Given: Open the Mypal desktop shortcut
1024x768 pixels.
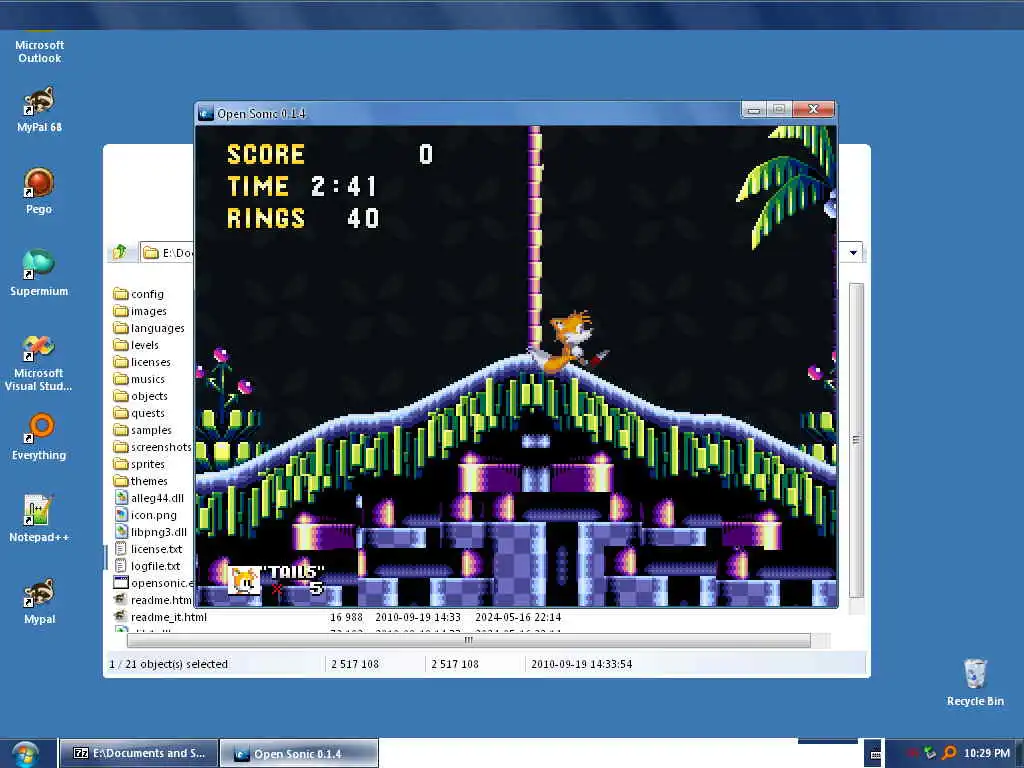Looking at the screenshot, I should [x=39, y=601].
